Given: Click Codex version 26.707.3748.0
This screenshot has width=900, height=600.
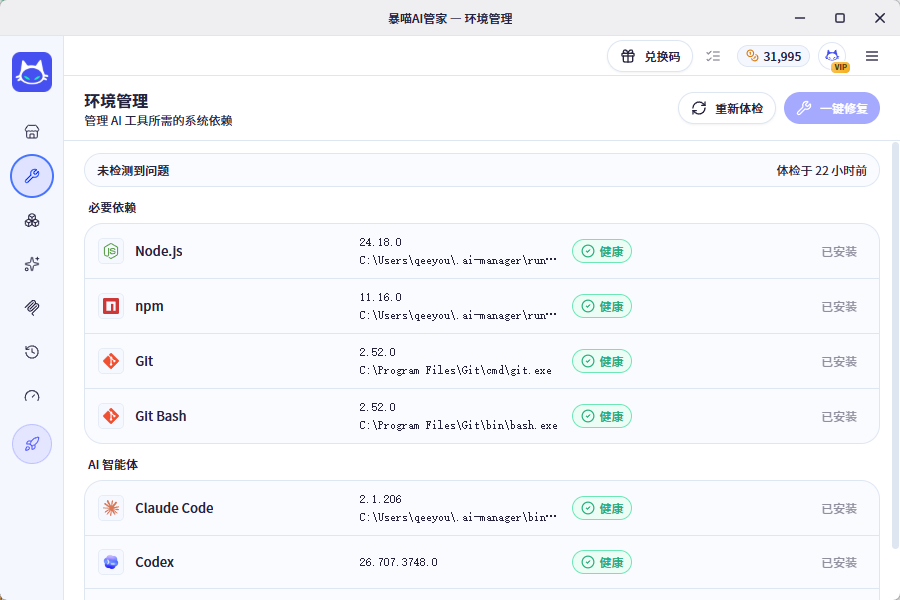Looking at the screenshot, I should pos(398,562).
